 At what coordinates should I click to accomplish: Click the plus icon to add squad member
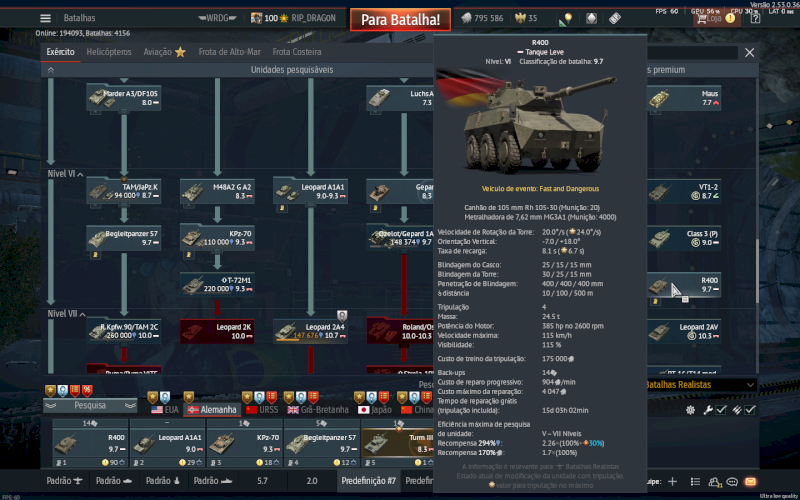(672, 481)
